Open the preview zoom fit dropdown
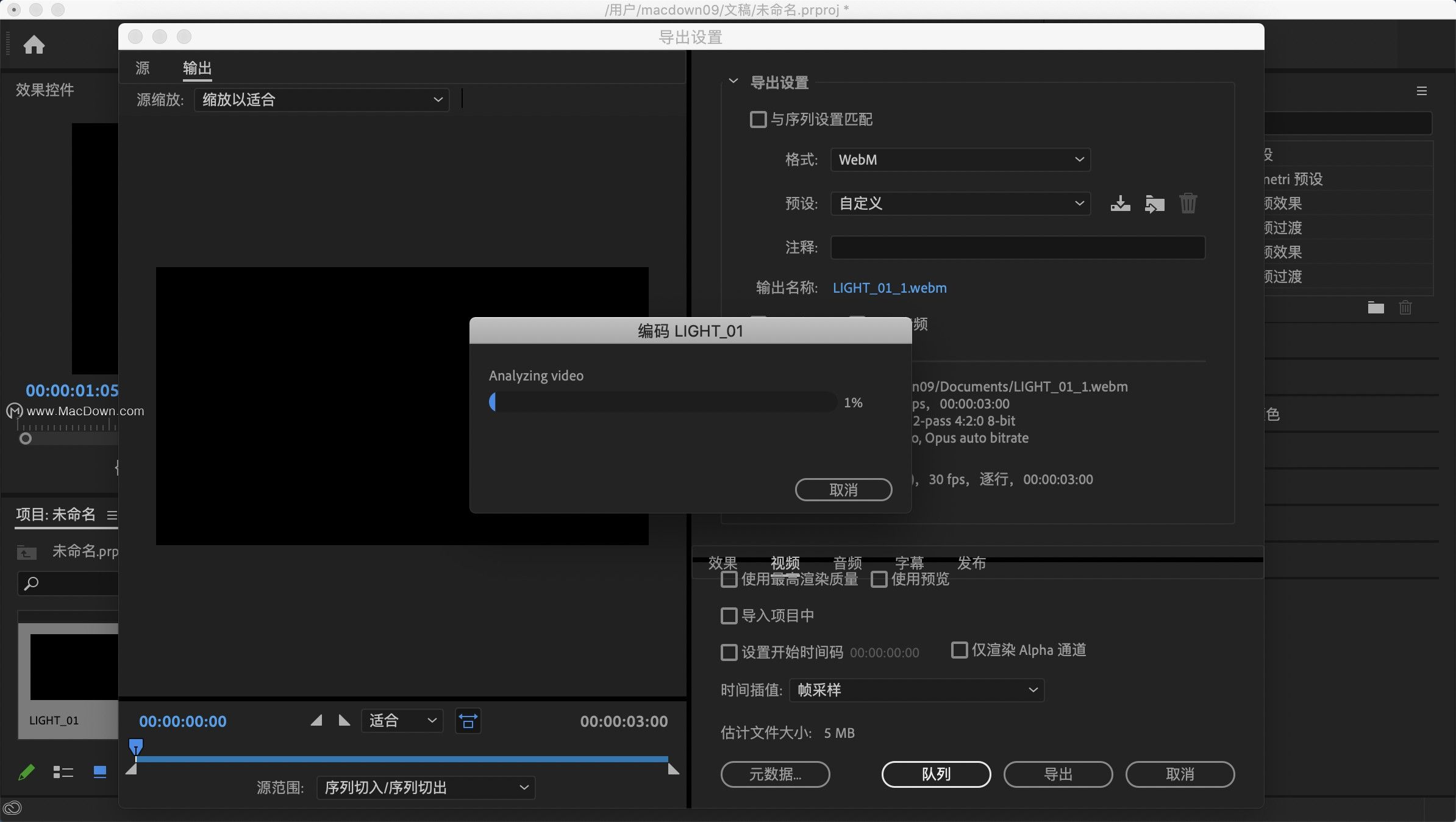Viewport: 1456px width, 822px height. (402, 721)
